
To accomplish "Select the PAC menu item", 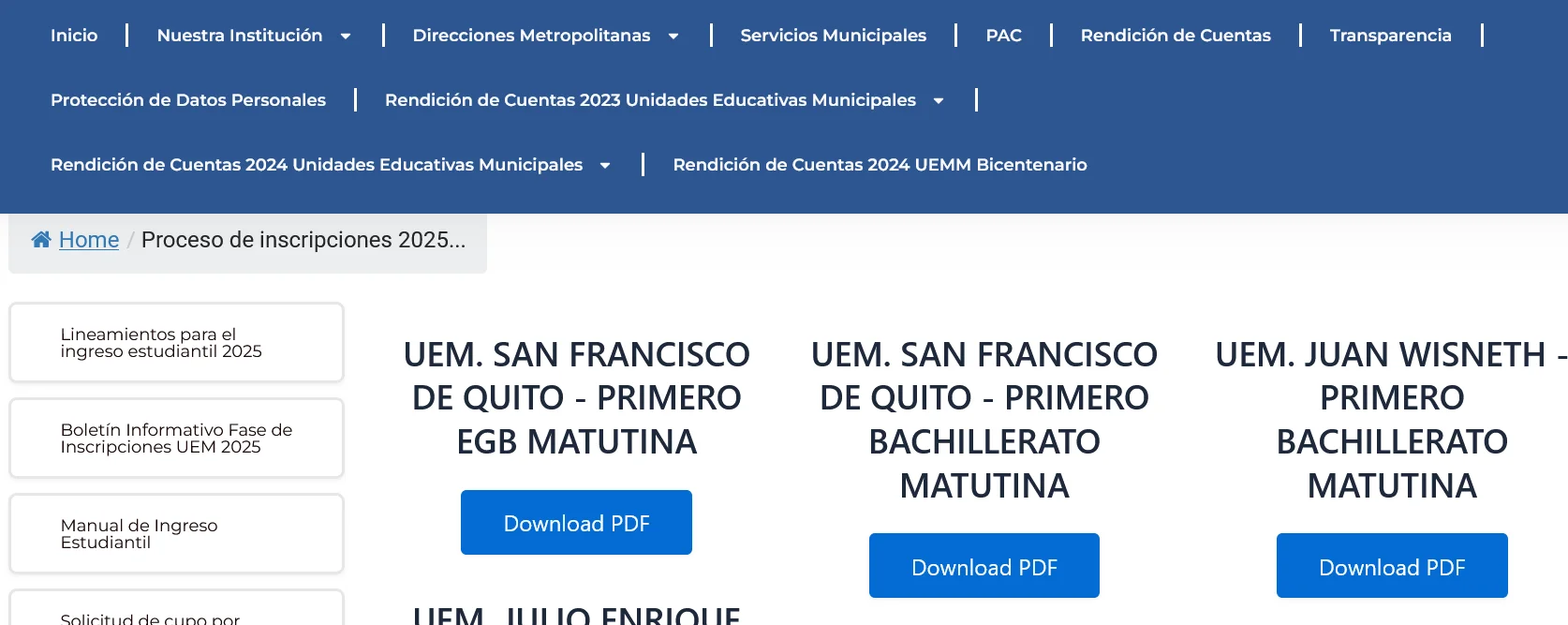I will (1004, 36).
